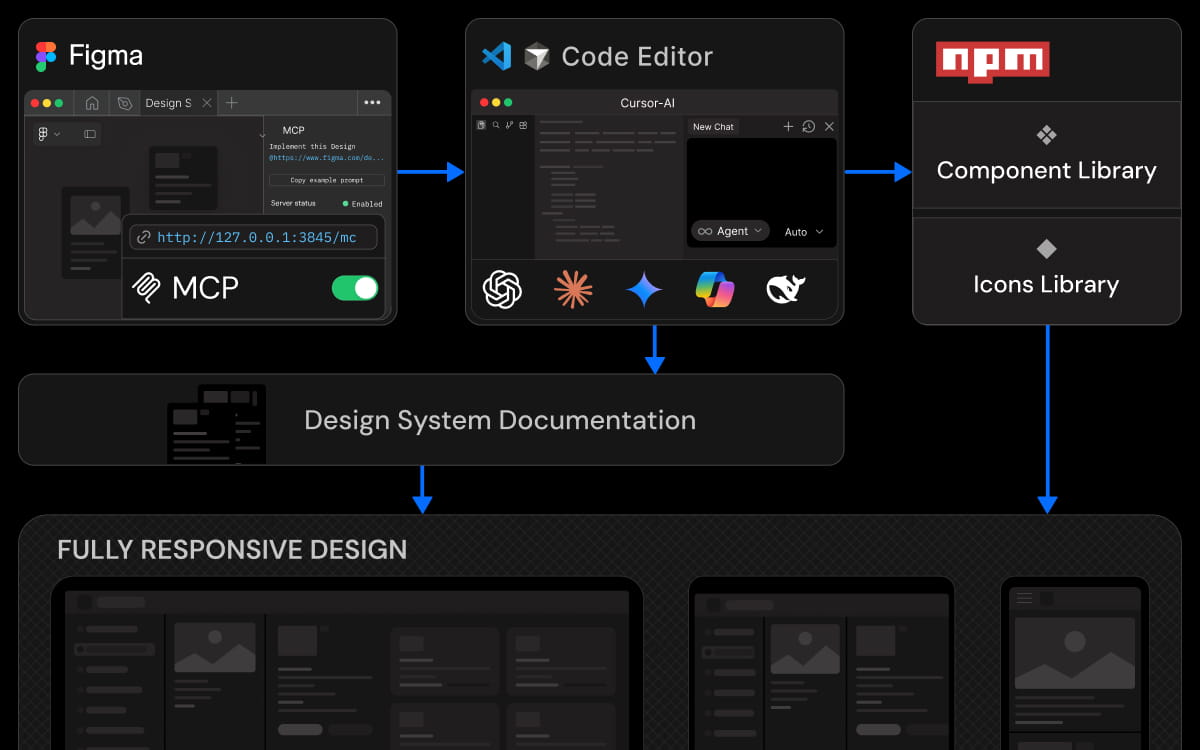Toggle the green MCP switch off
1200x750 pixels.
coord(356,288)
